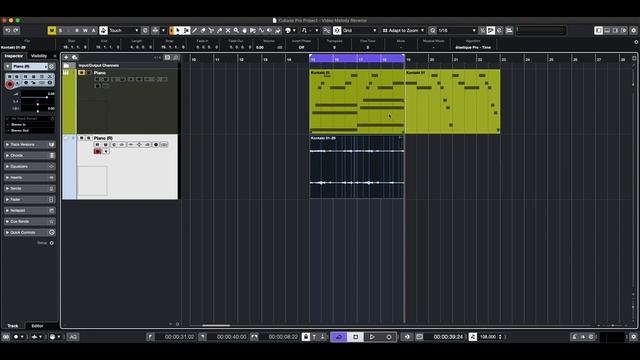The image size is (640, 360).
Task: Select the Zoom magnifier tool
Action: tap(236, 31)
